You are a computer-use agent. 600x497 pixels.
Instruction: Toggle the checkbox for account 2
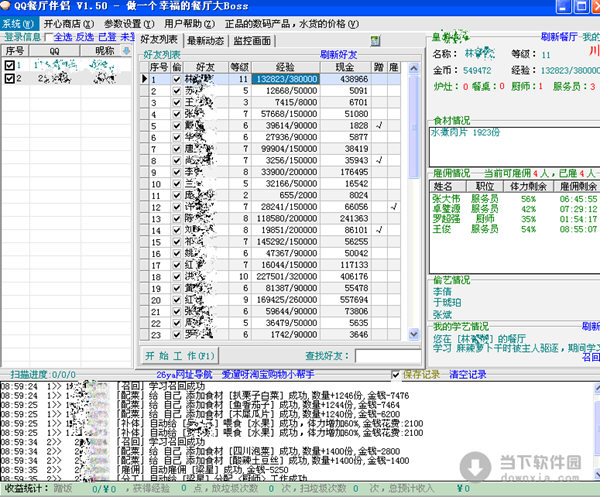10,78
